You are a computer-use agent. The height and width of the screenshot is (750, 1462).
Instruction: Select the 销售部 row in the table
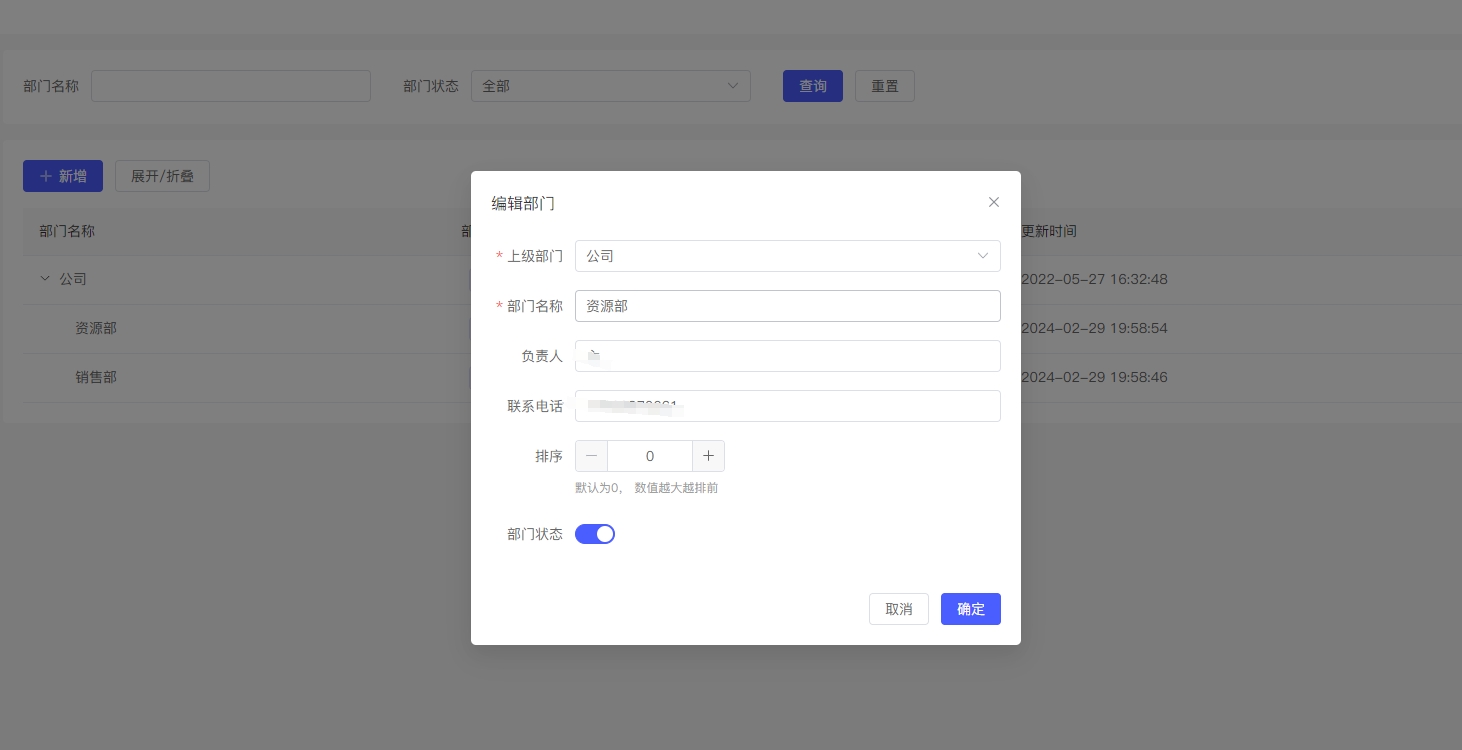click(x=96, y=377)
